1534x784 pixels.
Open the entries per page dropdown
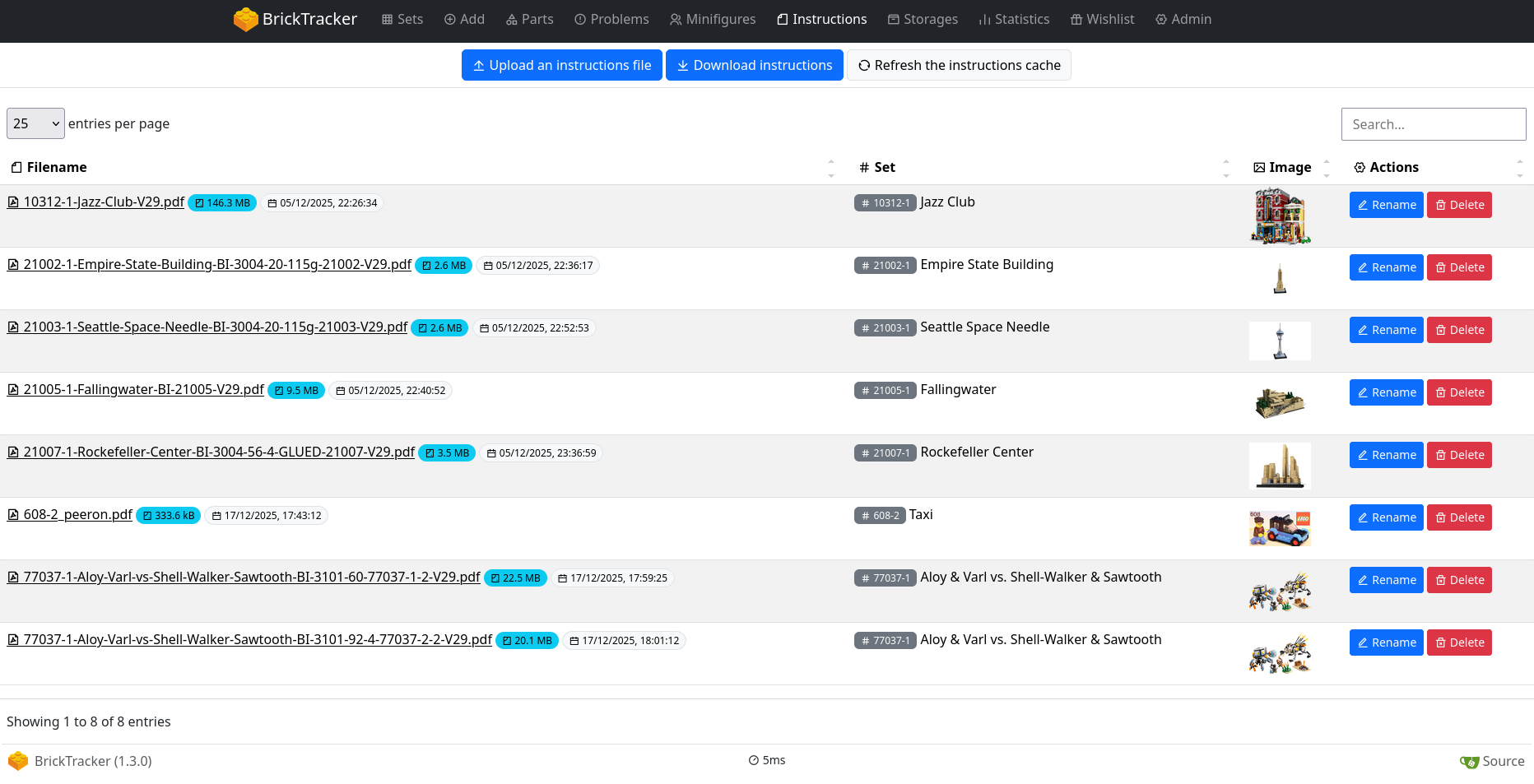35,123
